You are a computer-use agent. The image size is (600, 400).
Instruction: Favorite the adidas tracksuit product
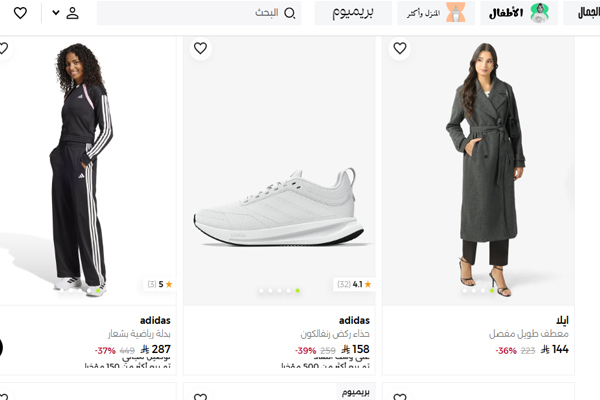[3, 48]
